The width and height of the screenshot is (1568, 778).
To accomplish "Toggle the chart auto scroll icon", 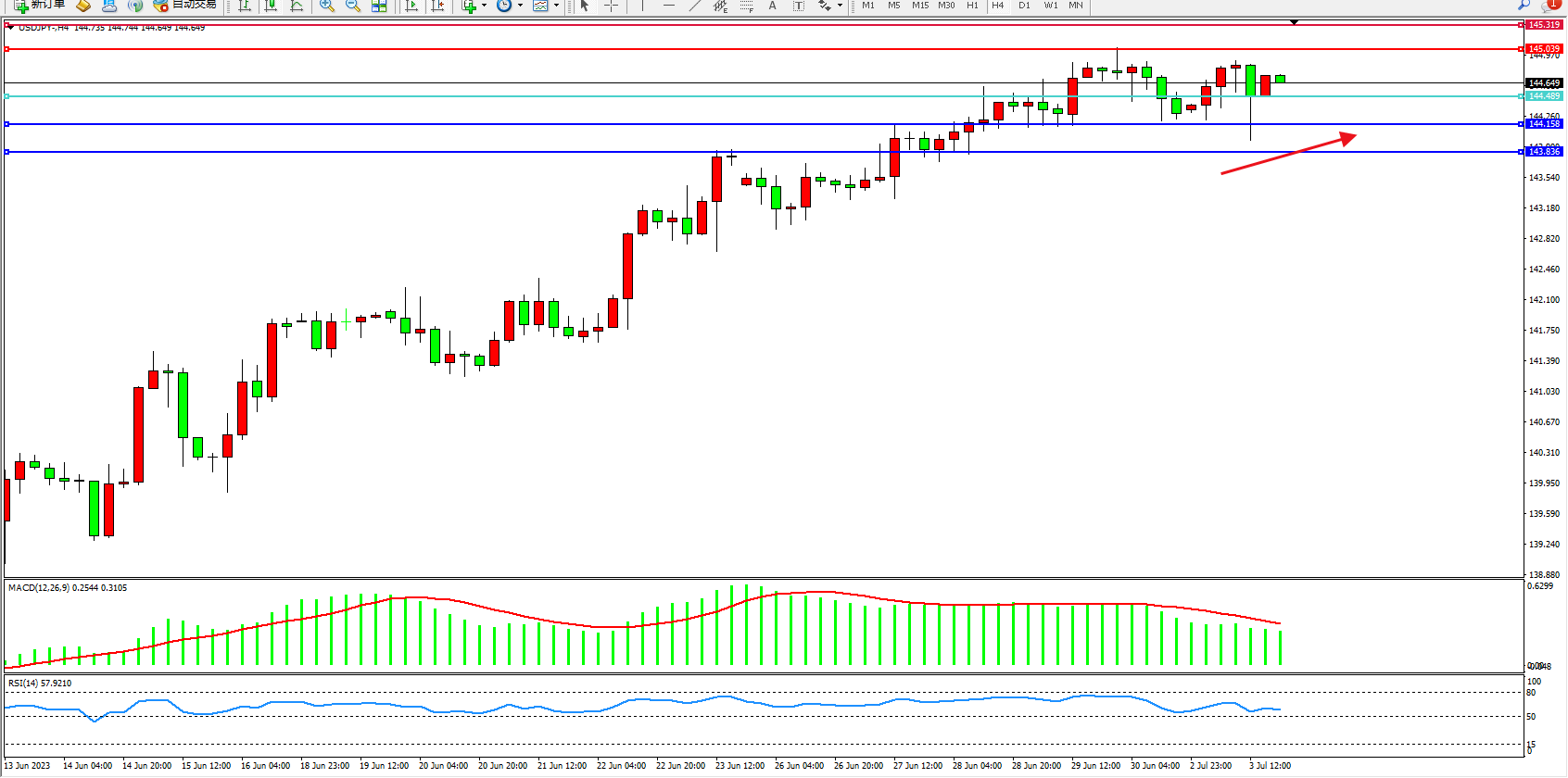I will coord(411,6).
